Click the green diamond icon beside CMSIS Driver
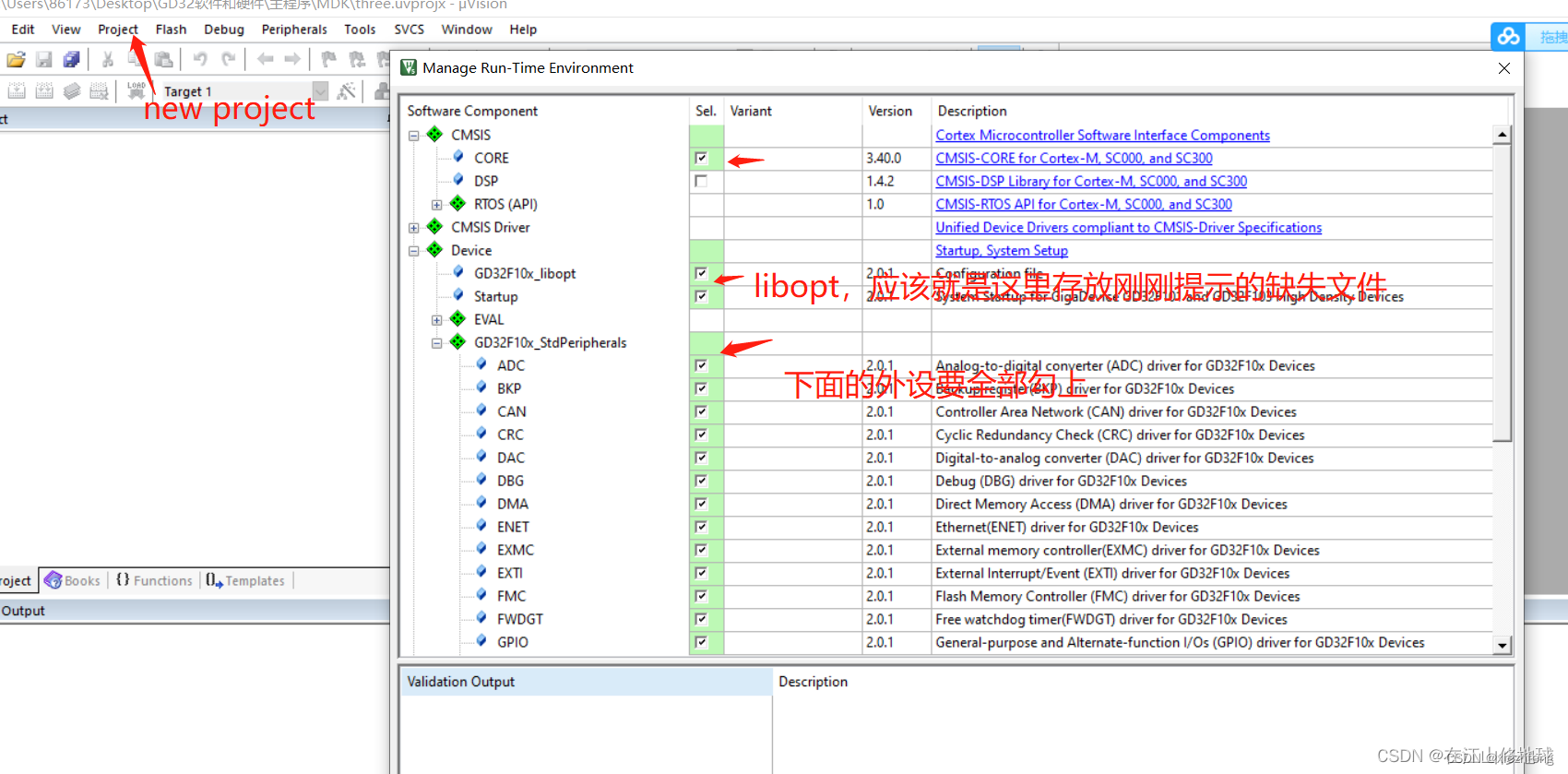This screenshot has height=774, width=1568. coord(434,227)
